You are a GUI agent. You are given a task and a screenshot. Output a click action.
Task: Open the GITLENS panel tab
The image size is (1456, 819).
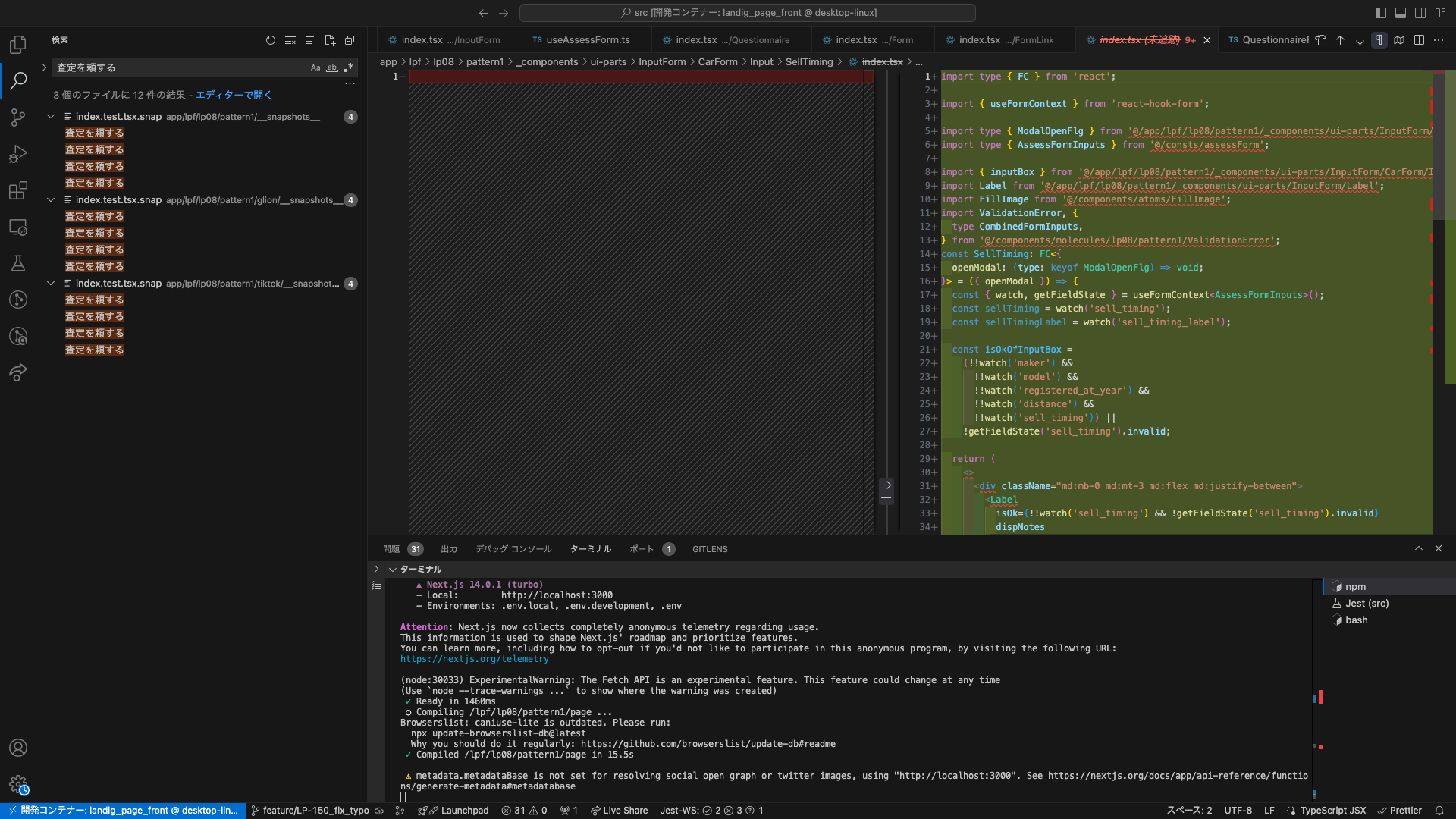pyautogui.click(x=710, y=549)
